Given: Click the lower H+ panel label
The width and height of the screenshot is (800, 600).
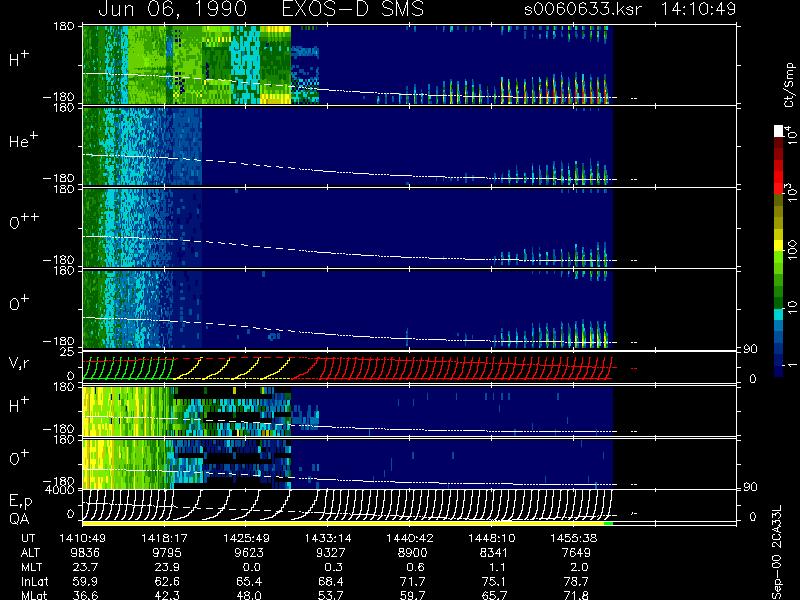Looking at the screenshot, I should click(19, 405).
